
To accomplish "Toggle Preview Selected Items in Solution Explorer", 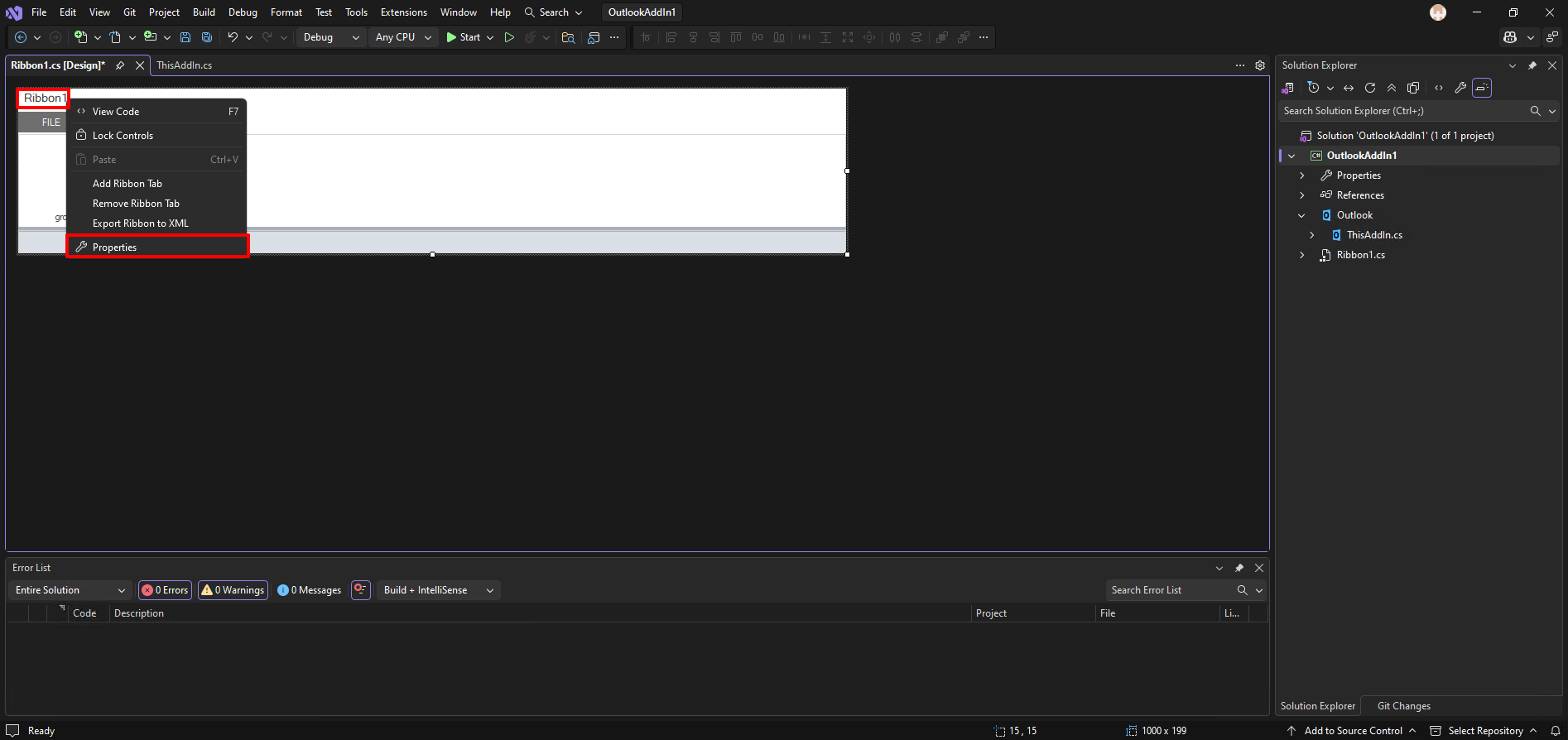I will (x=1482, y=88).
